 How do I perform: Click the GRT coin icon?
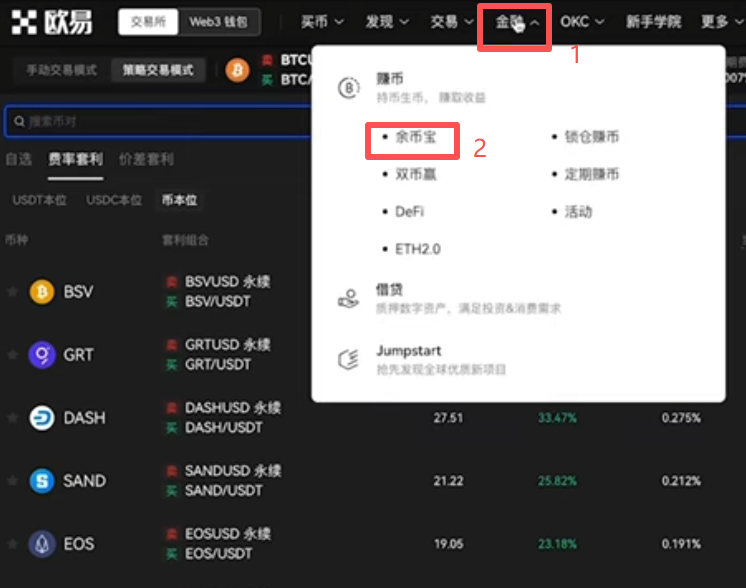pyautogui.click(x=42, y=354)
